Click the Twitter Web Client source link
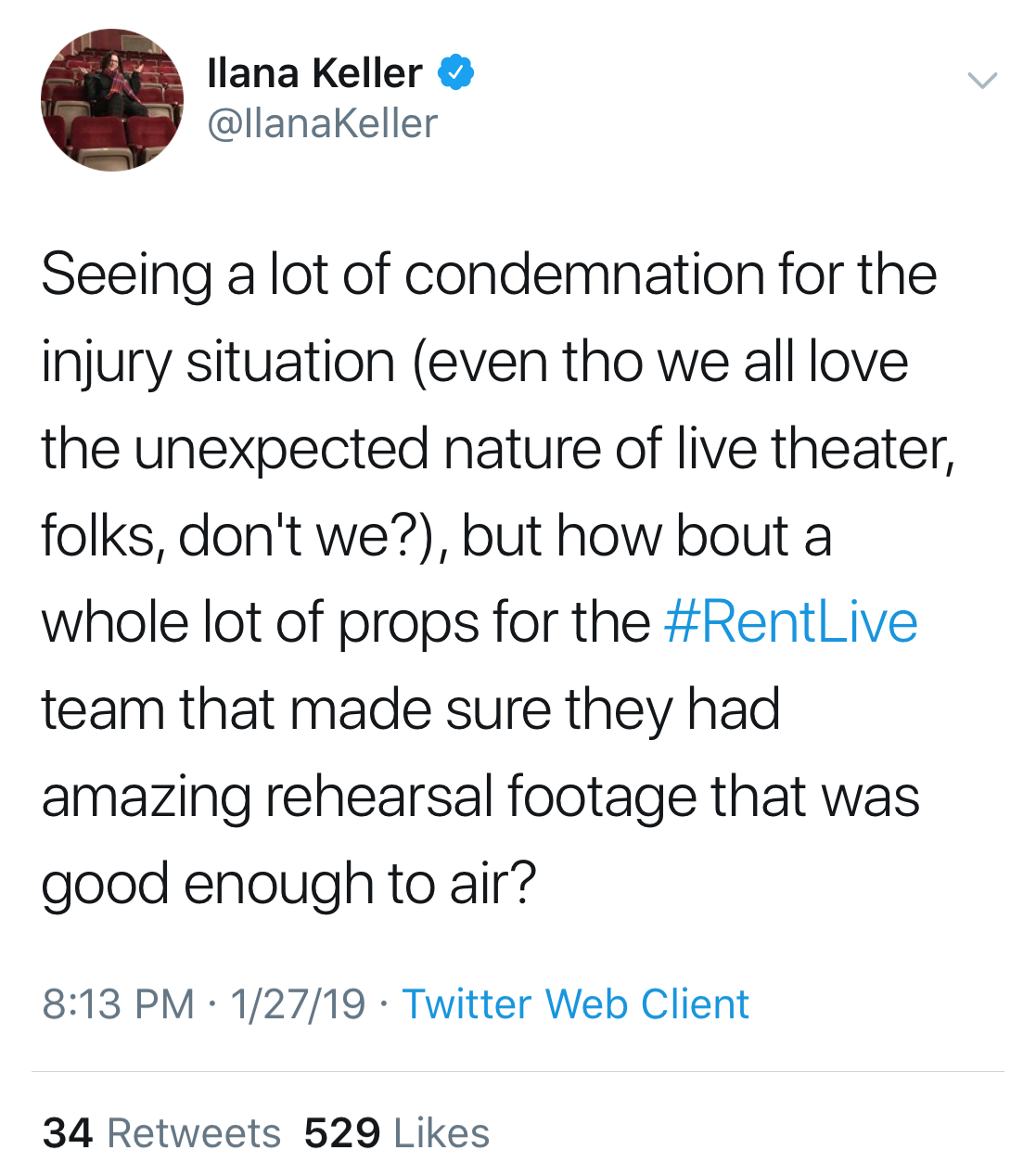1036x1174 pixels. (x=575, y=1004)
